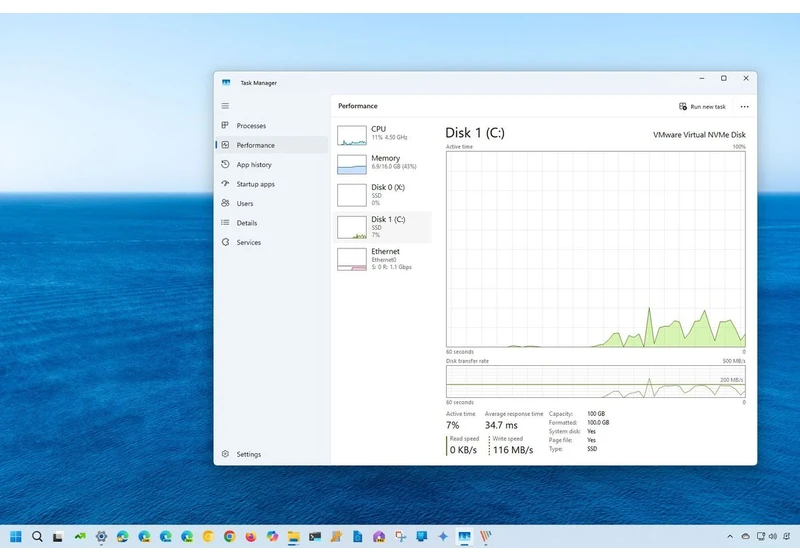Open the volume tray icon
Screen dimensions: 800x560
772,537
